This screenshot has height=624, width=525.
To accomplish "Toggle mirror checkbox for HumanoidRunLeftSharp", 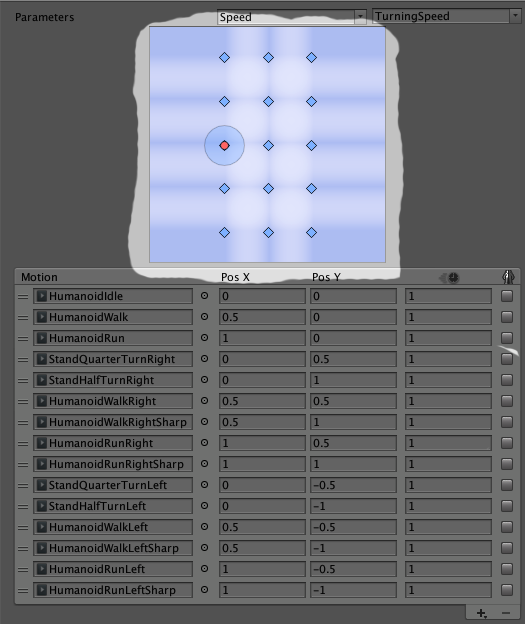I will click(507, 590).
